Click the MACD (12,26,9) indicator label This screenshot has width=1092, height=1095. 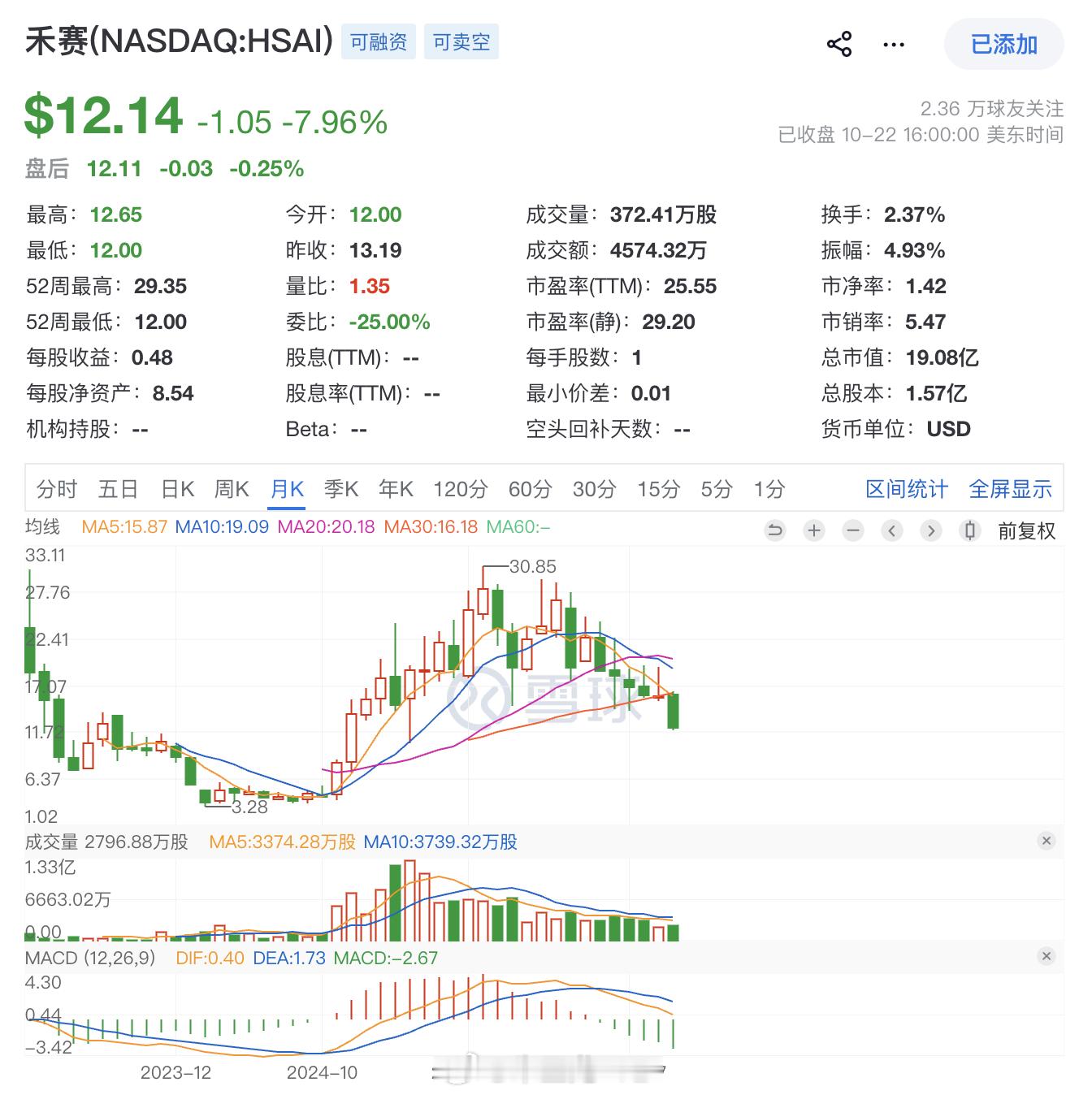[90, 958]
